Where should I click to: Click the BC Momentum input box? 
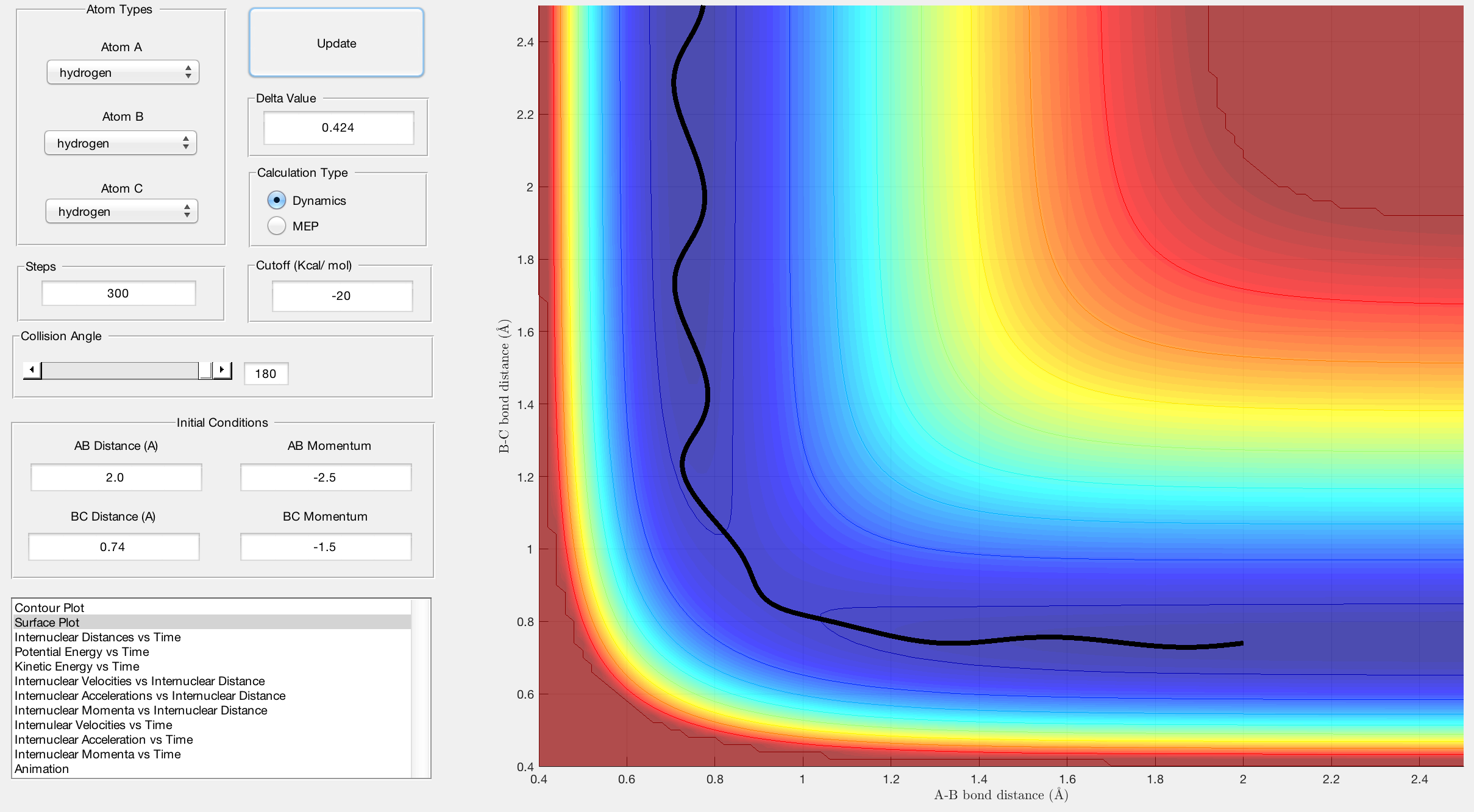coord(326,547)
